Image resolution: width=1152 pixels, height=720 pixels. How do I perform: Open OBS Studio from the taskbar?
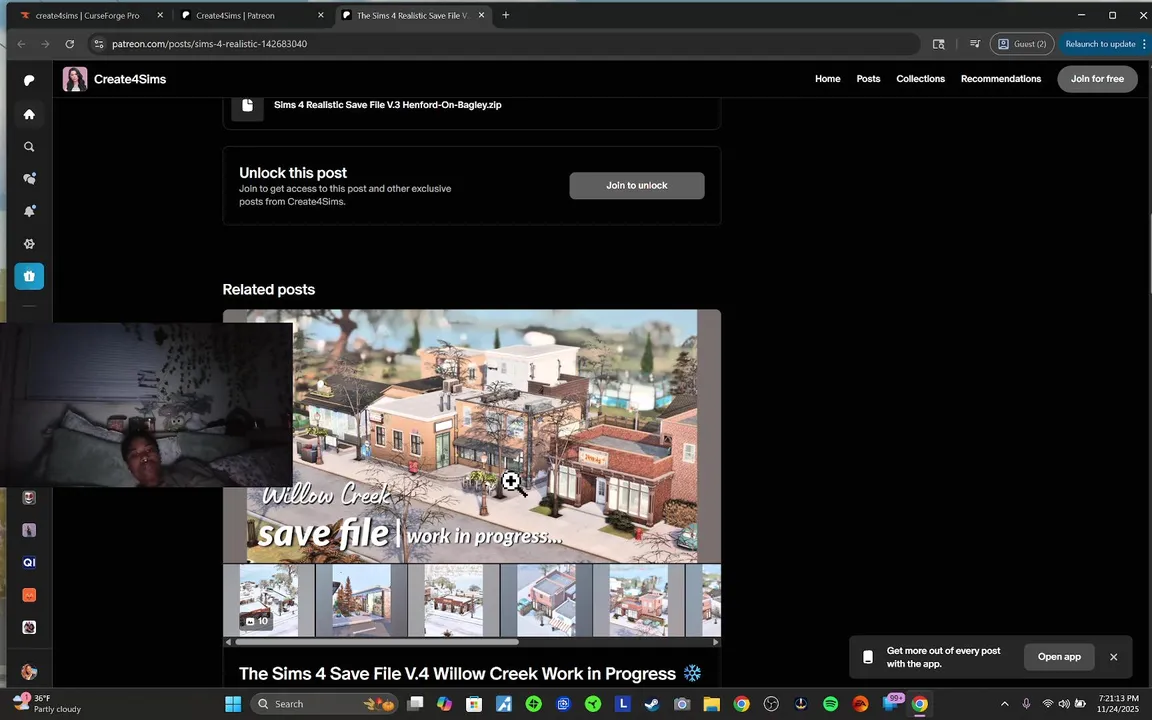771,704
